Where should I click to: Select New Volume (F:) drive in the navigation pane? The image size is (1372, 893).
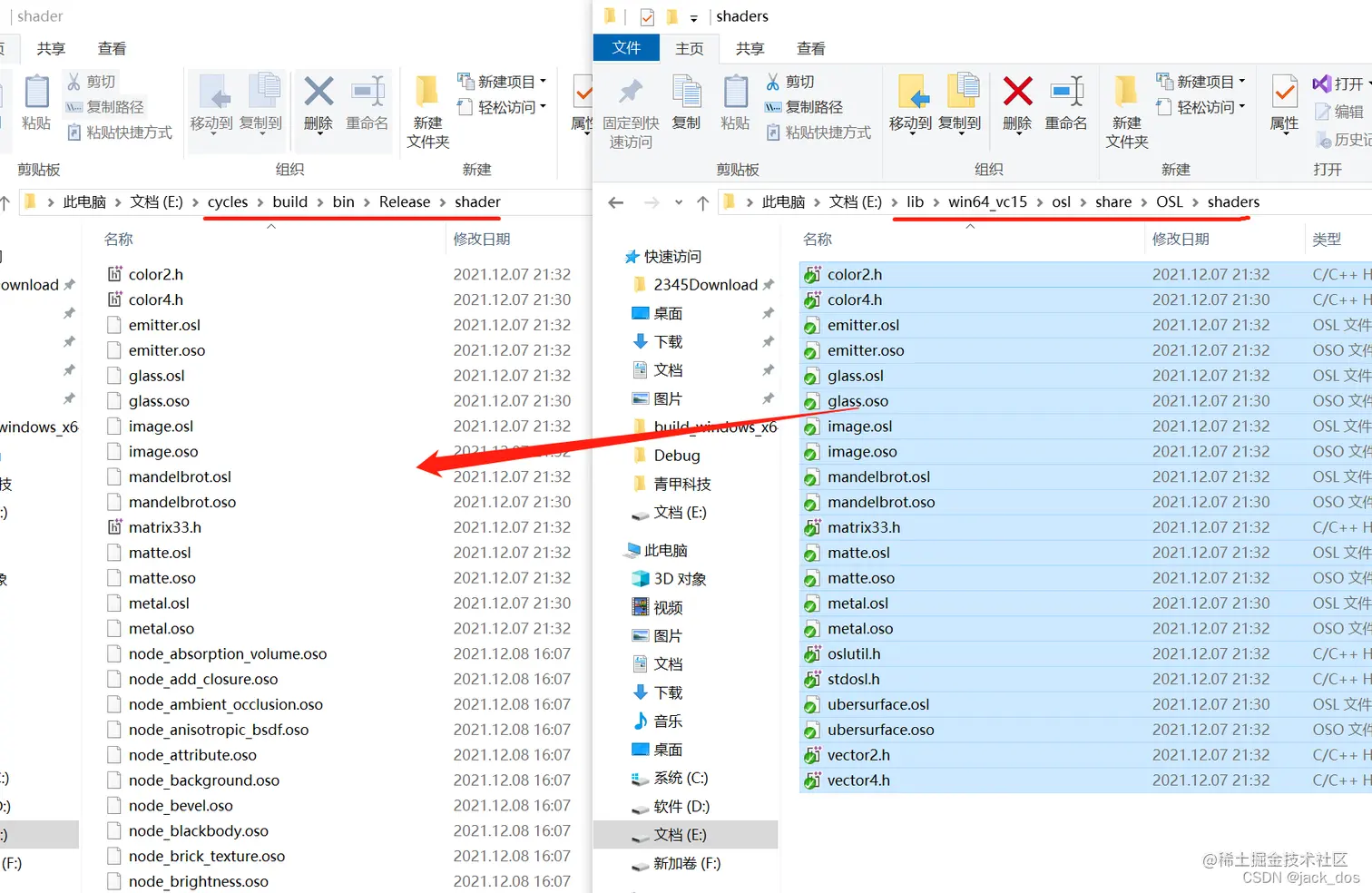point(676,864)
